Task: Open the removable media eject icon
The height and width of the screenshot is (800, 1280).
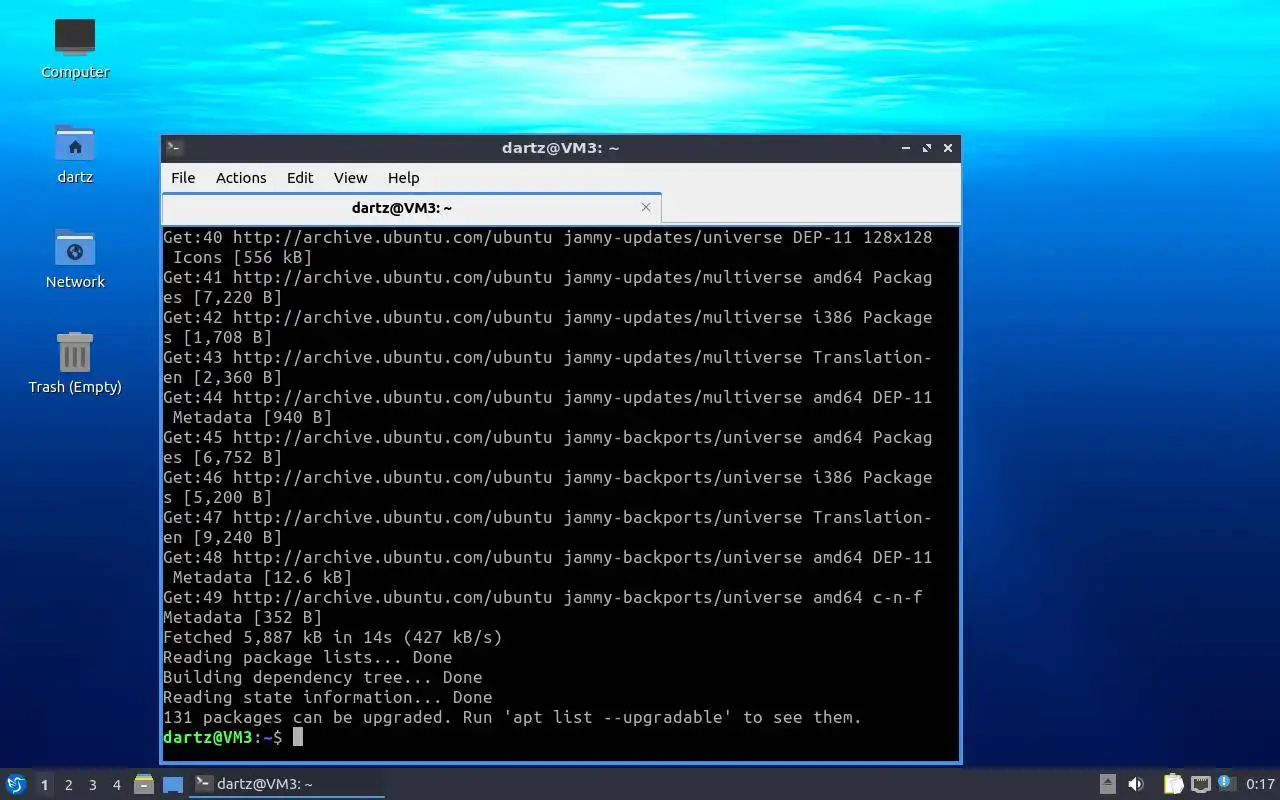Action: [x=1108, y=784]
